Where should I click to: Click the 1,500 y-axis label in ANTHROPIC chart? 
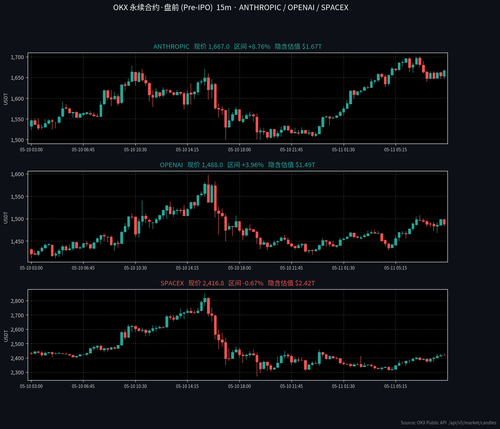point(17,140)
